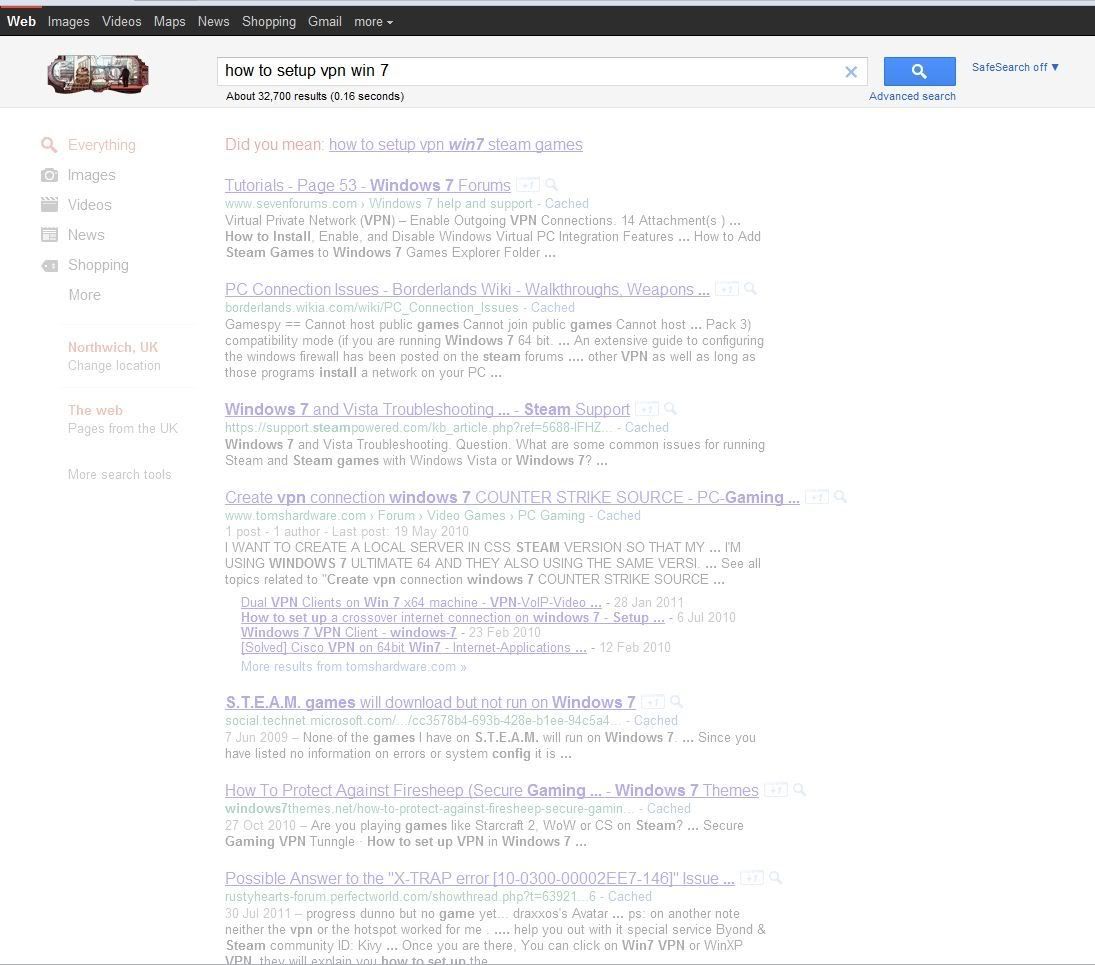The image size is (1095, 965).
Task: Preview the S.T.E.A.M. games result with its magnifier
Action: [676, 702]
